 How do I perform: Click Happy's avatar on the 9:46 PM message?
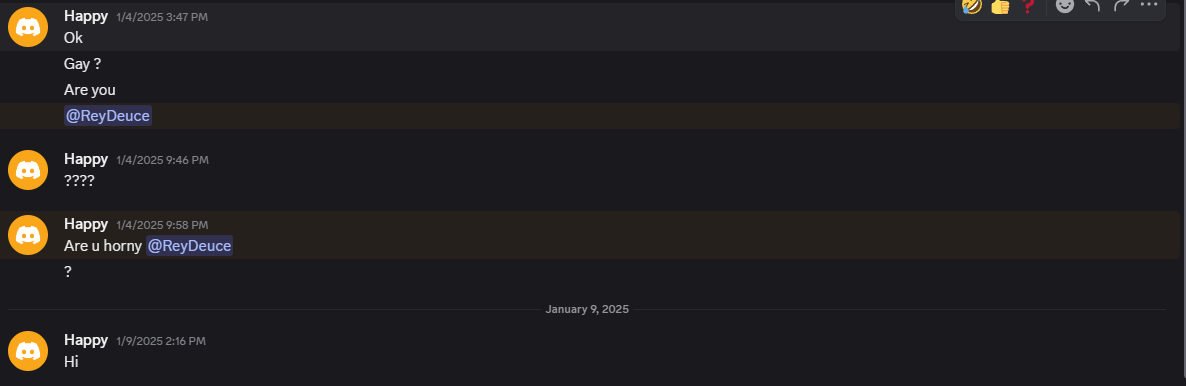[28, 170]
